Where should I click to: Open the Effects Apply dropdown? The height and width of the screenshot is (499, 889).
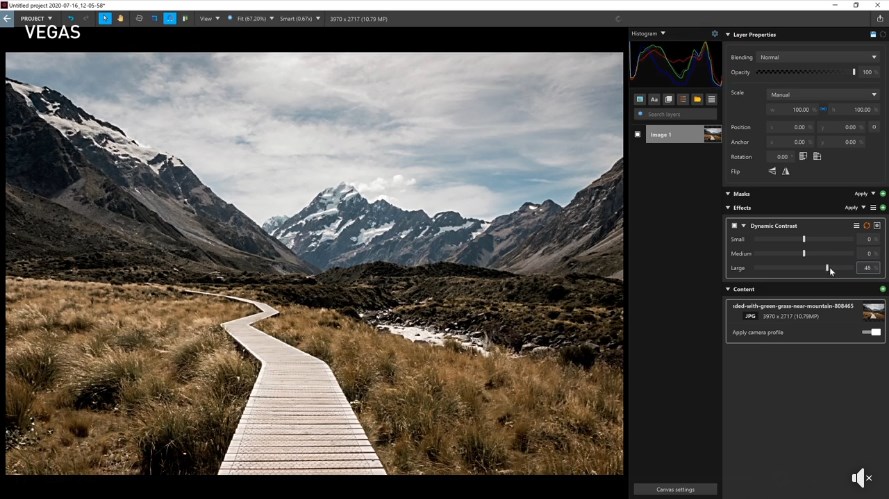click(855, 208)
